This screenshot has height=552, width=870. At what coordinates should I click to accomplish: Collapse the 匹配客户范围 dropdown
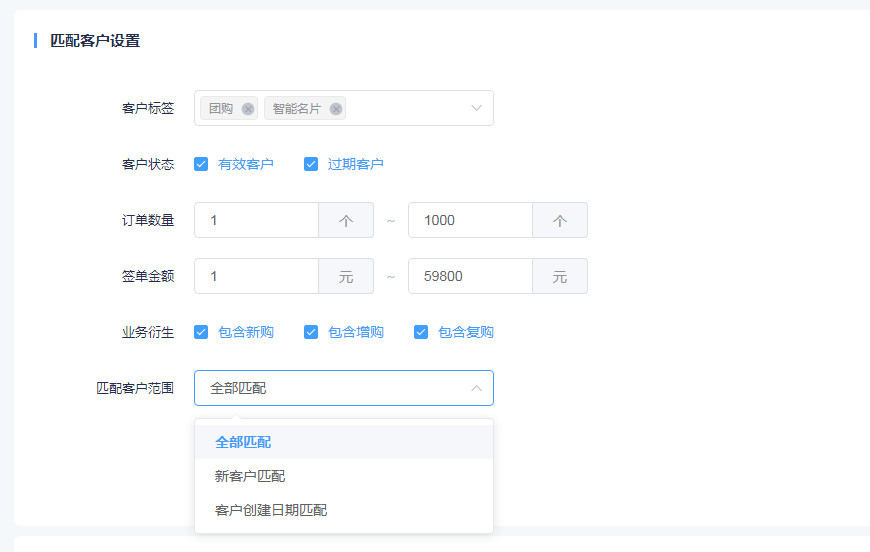coord(476,388)
